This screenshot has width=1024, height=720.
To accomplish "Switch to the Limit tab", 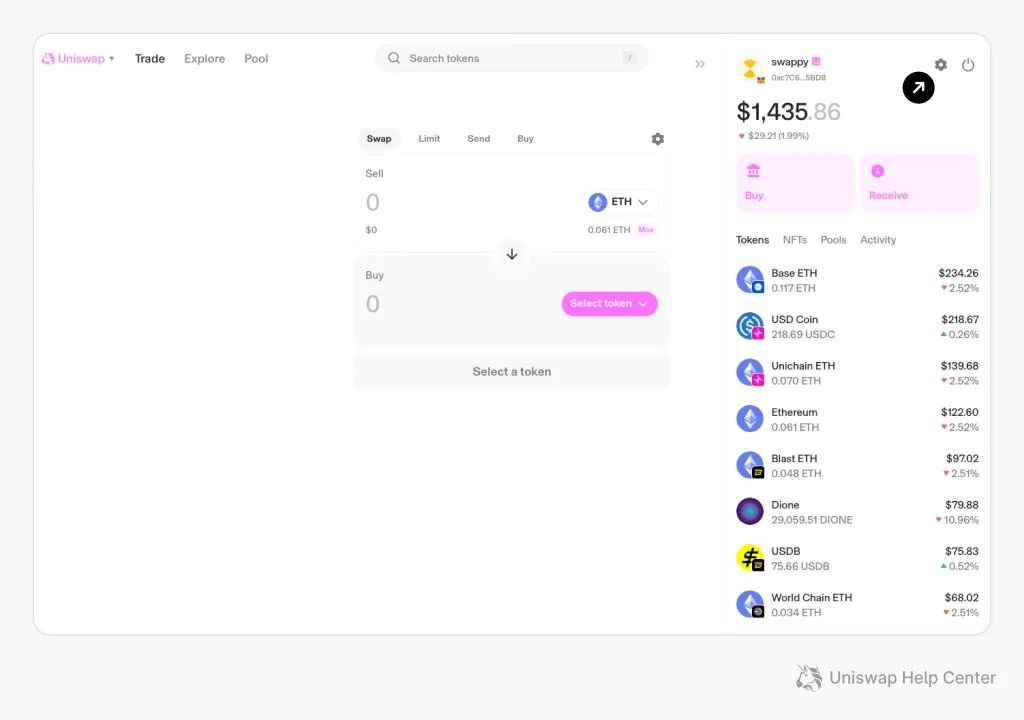I will point(429,139).
